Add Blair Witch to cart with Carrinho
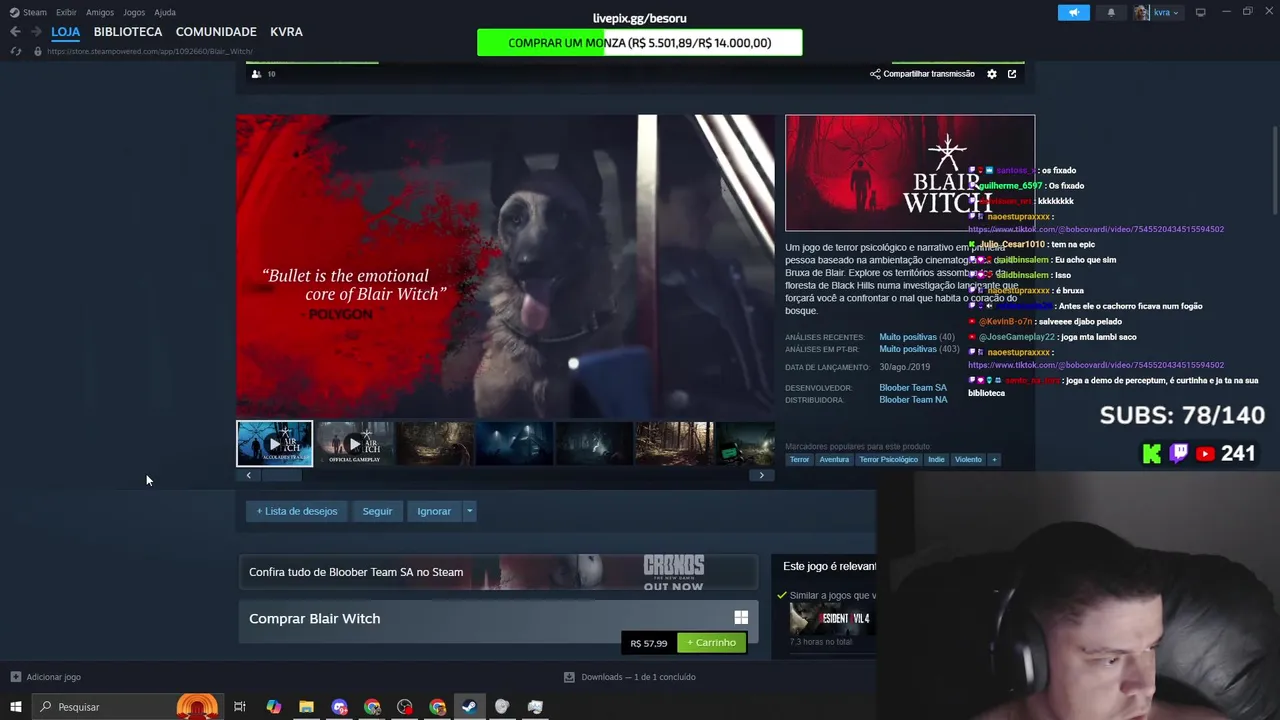1280x720 pixels. [x=711, y=643]
